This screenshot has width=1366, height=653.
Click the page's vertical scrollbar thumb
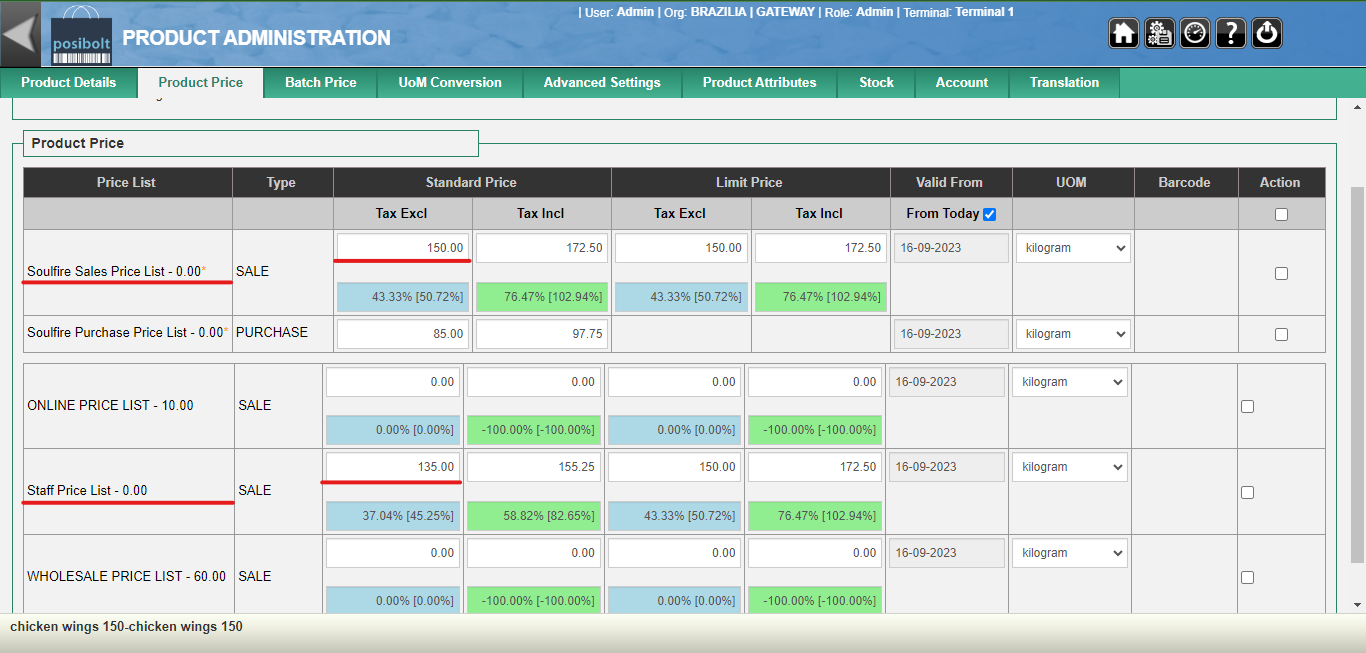click(x=1357, y=374)
